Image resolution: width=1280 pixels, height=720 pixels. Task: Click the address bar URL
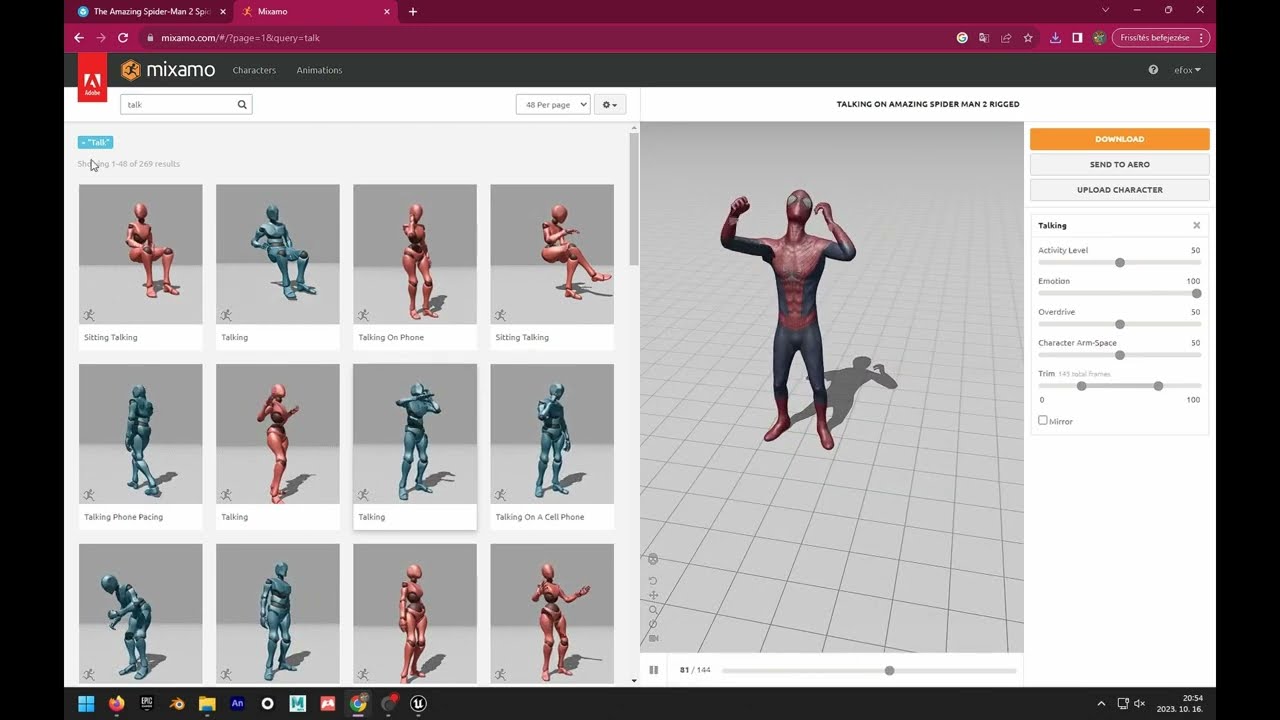pos(240,38)
